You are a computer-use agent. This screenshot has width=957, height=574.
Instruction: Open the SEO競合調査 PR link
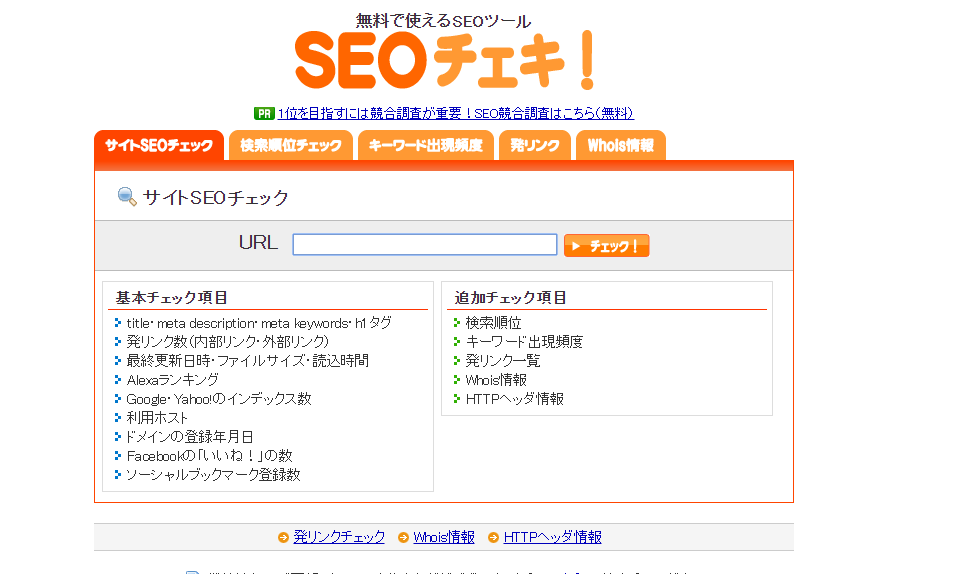[x=455, y=114]
